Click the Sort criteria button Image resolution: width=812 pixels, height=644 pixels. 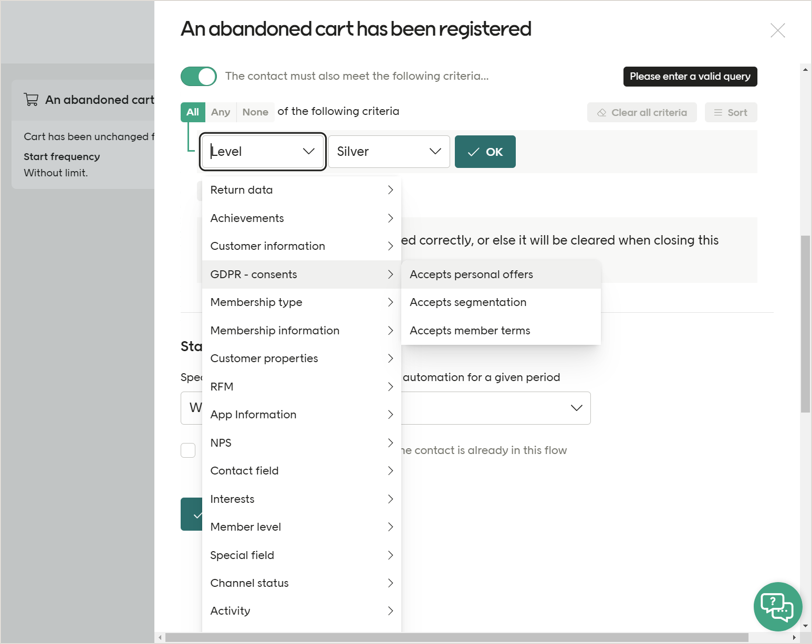730,113
